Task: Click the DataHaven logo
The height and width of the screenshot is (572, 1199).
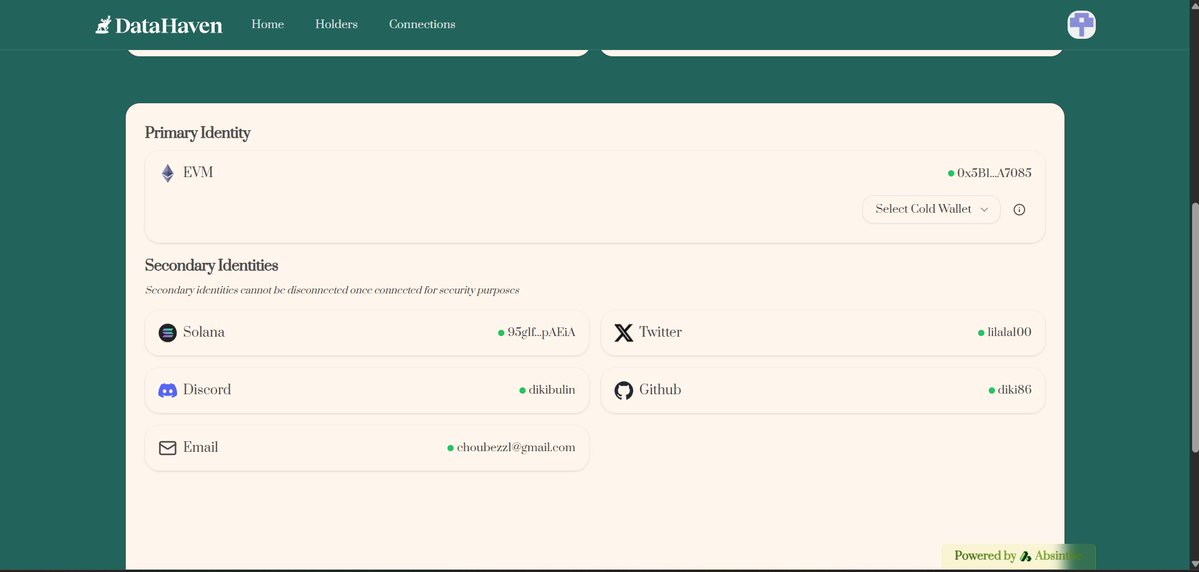Action: (x=159, y=24)
